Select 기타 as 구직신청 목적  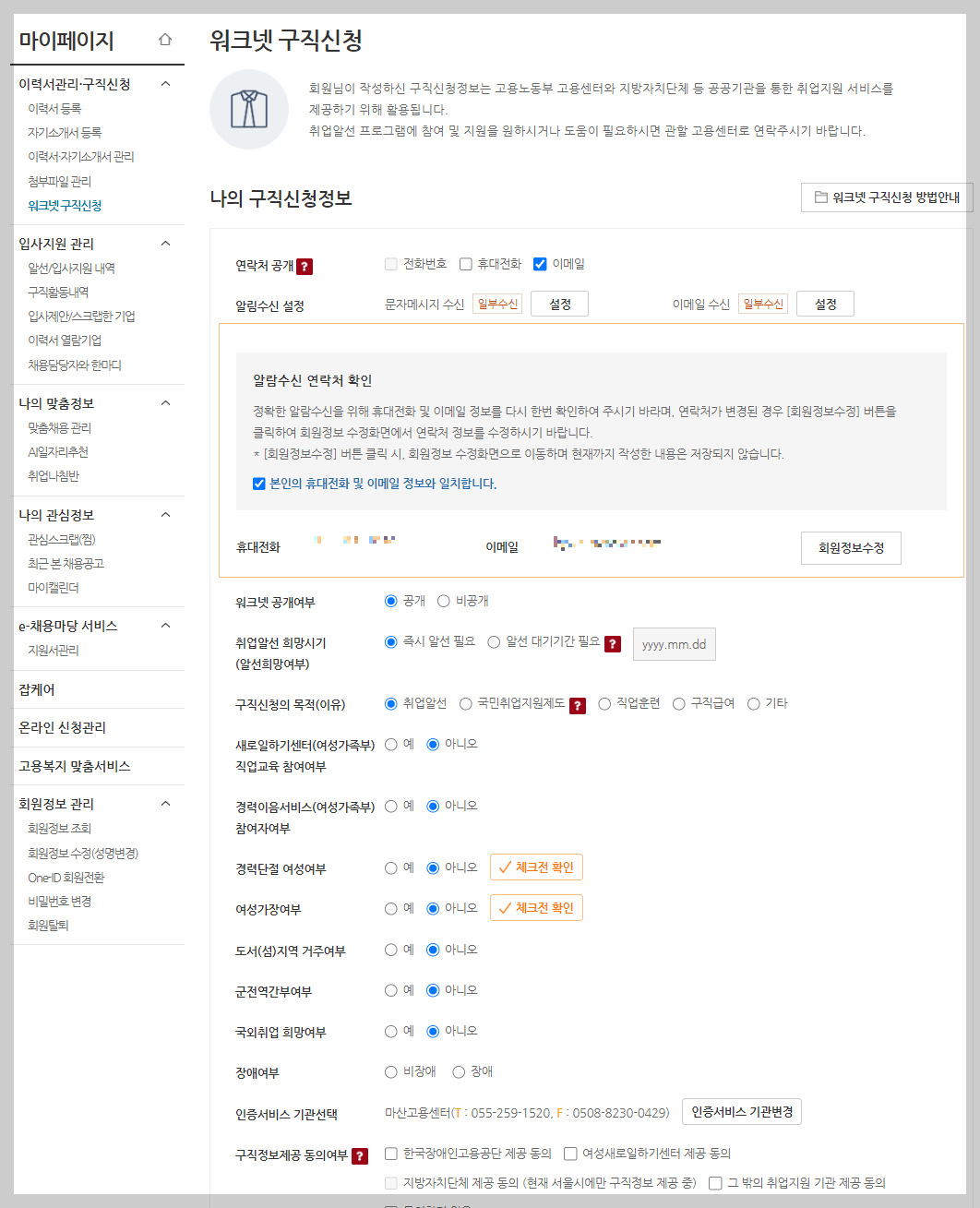[x=754, y=703]
